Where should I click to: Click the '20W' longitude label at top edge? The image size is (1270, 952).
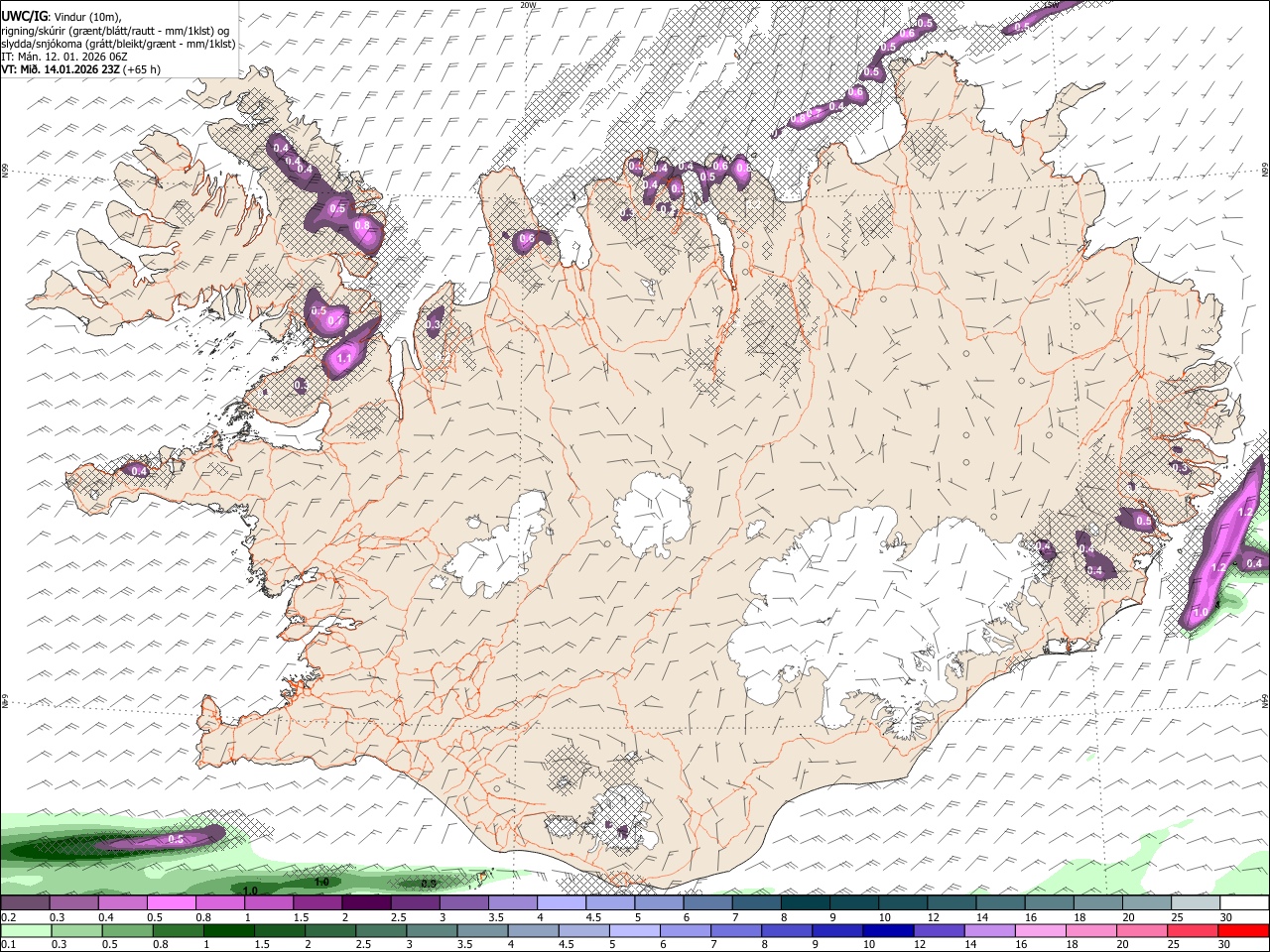click(528, 5)
